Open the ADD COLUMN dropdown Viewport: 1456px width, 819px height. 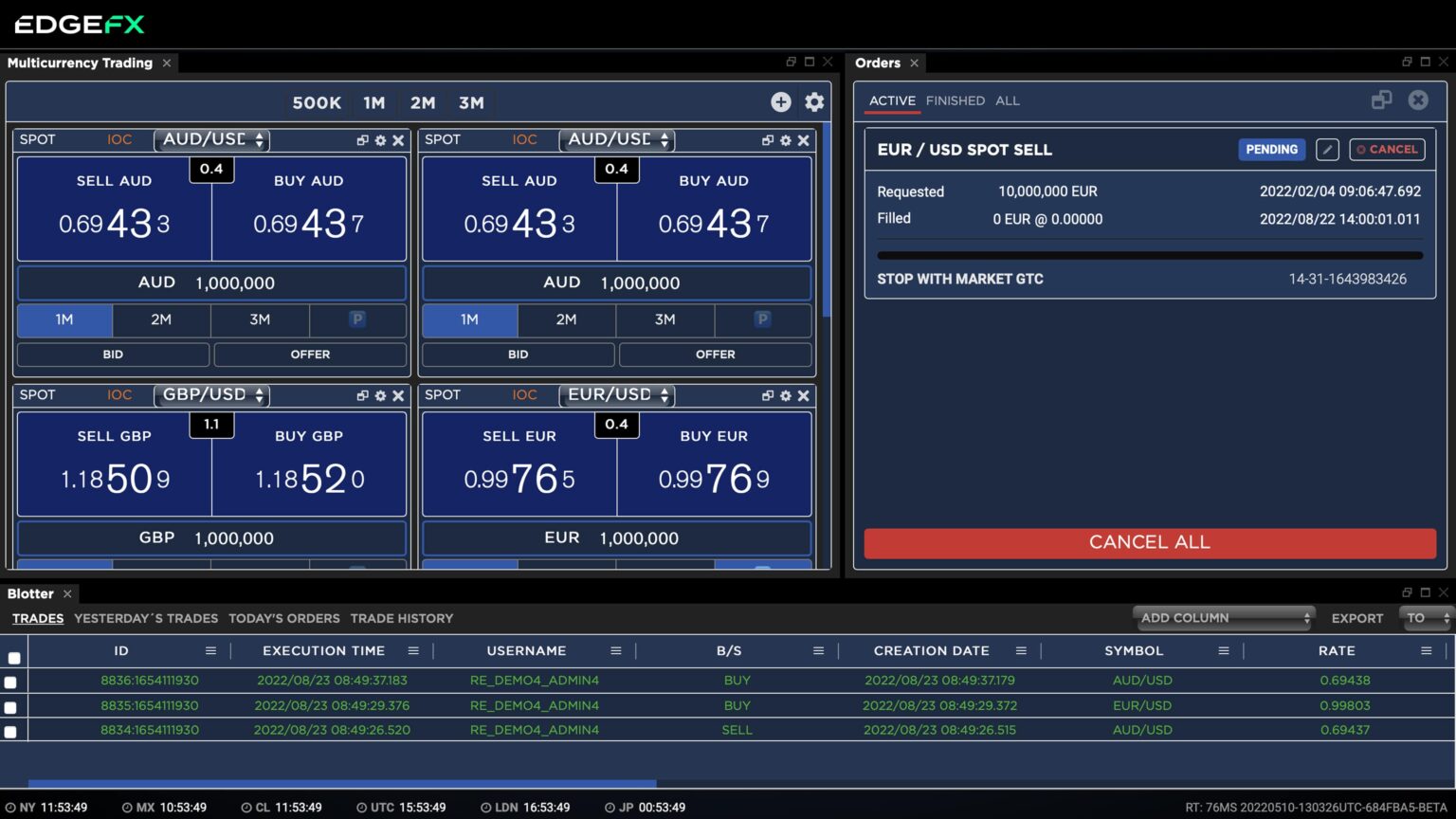coord(1223,617)
